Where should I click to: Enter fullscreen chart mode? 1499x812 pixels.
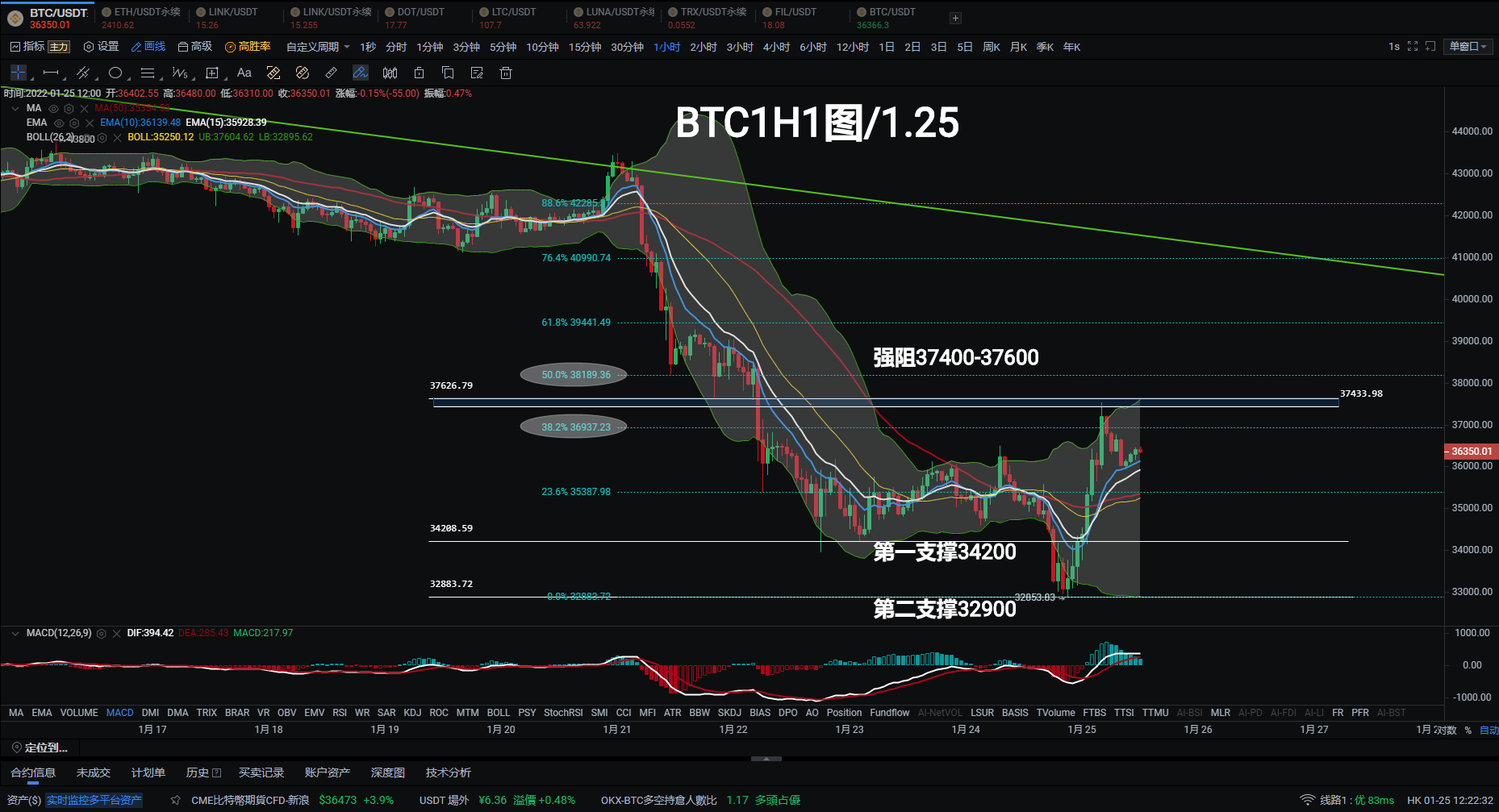tap(1412, 47)
